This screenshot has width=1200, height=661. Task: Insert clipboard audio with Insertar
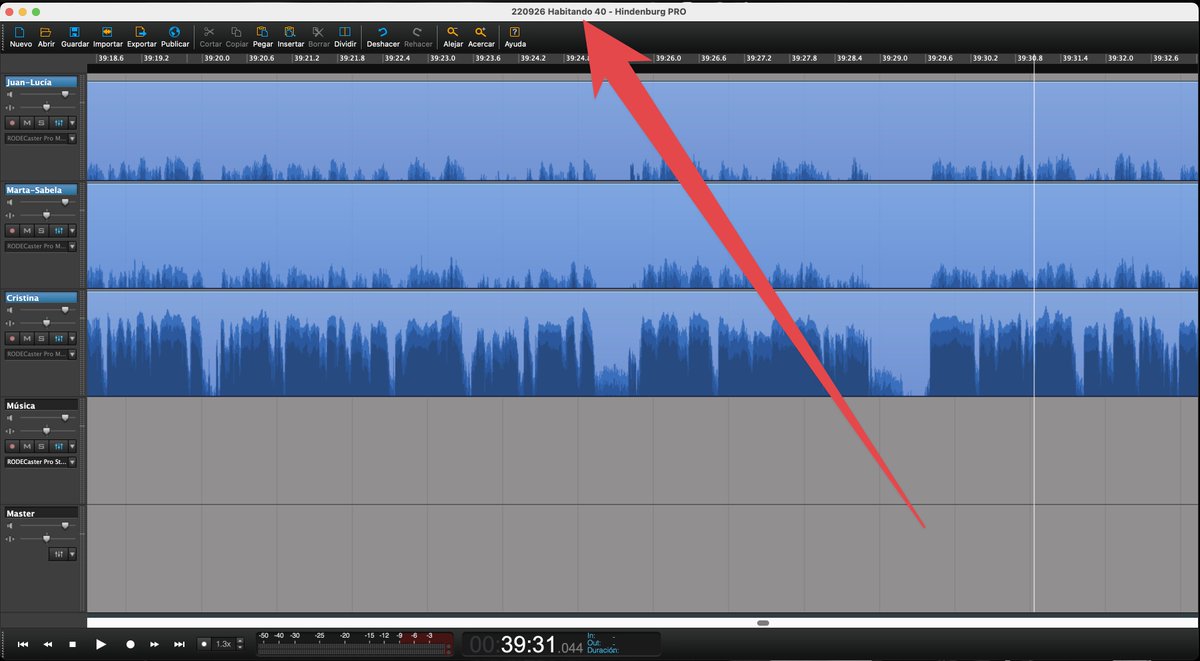tap(290, 37)
